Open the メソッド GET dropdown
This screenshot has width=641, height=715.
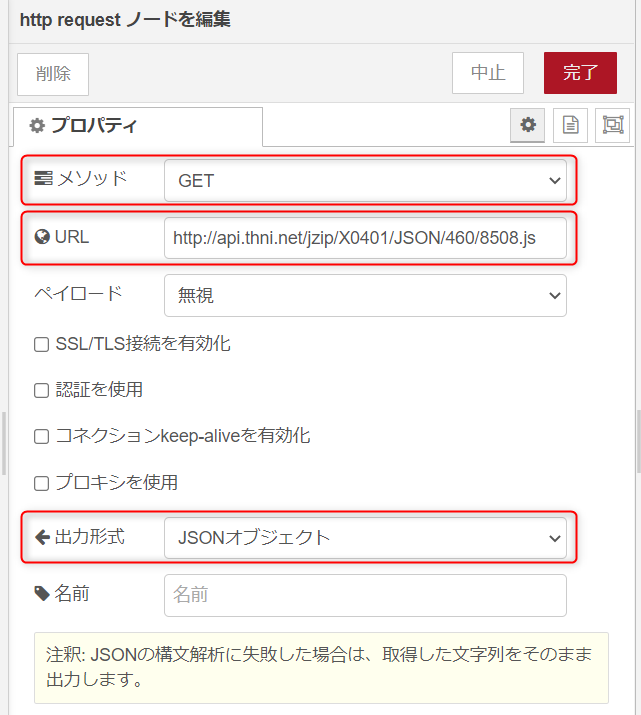click(365, 181)
